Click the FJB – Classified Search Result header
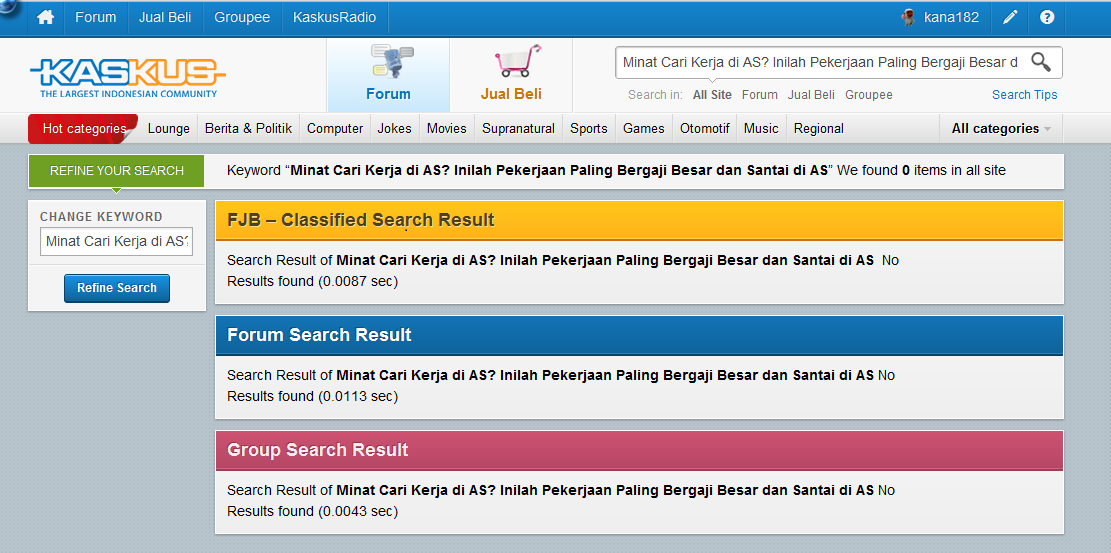 coord(639,220)
